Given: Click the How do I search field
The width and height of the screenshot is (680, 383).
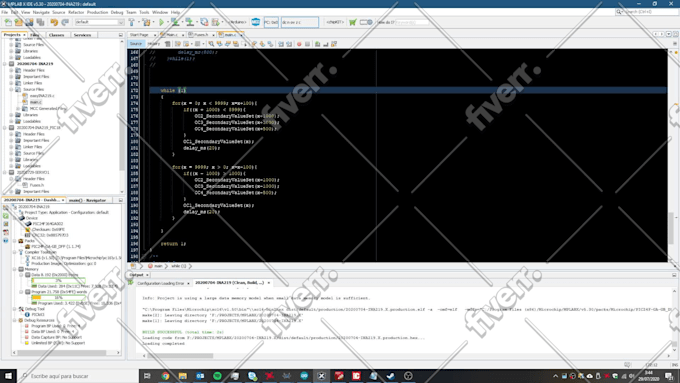Looking at the screenshot, I should tap(411, 22).
